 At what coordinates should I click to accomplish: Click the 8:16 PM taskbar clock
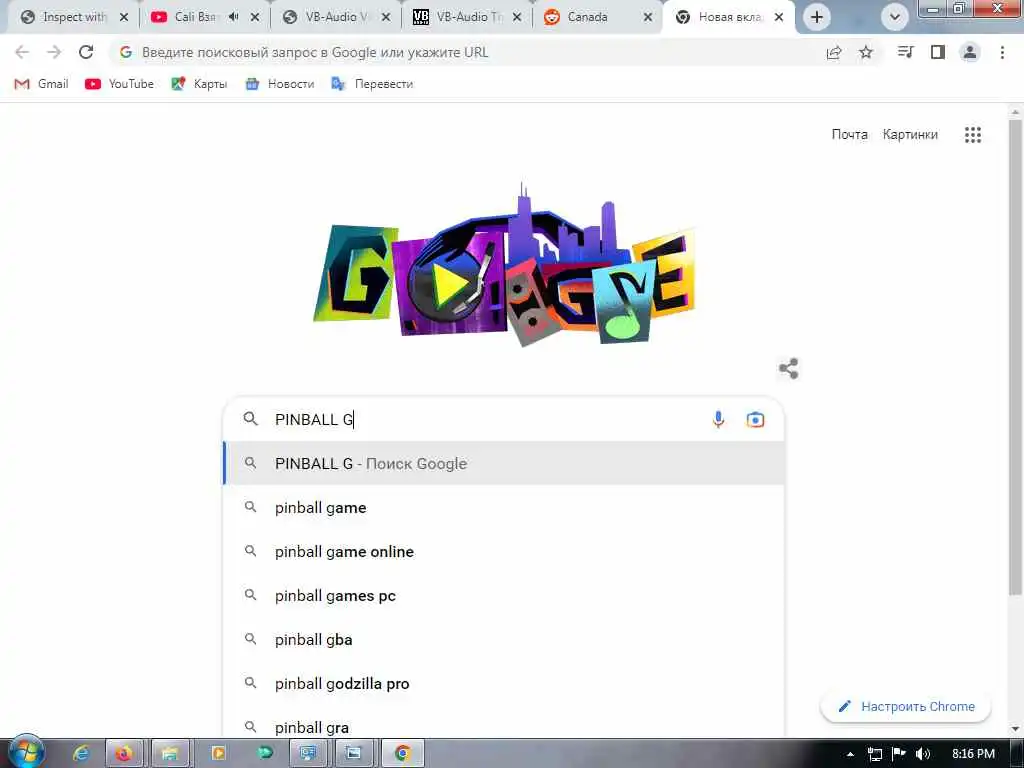pyautogui.click(x=973, y=754)
